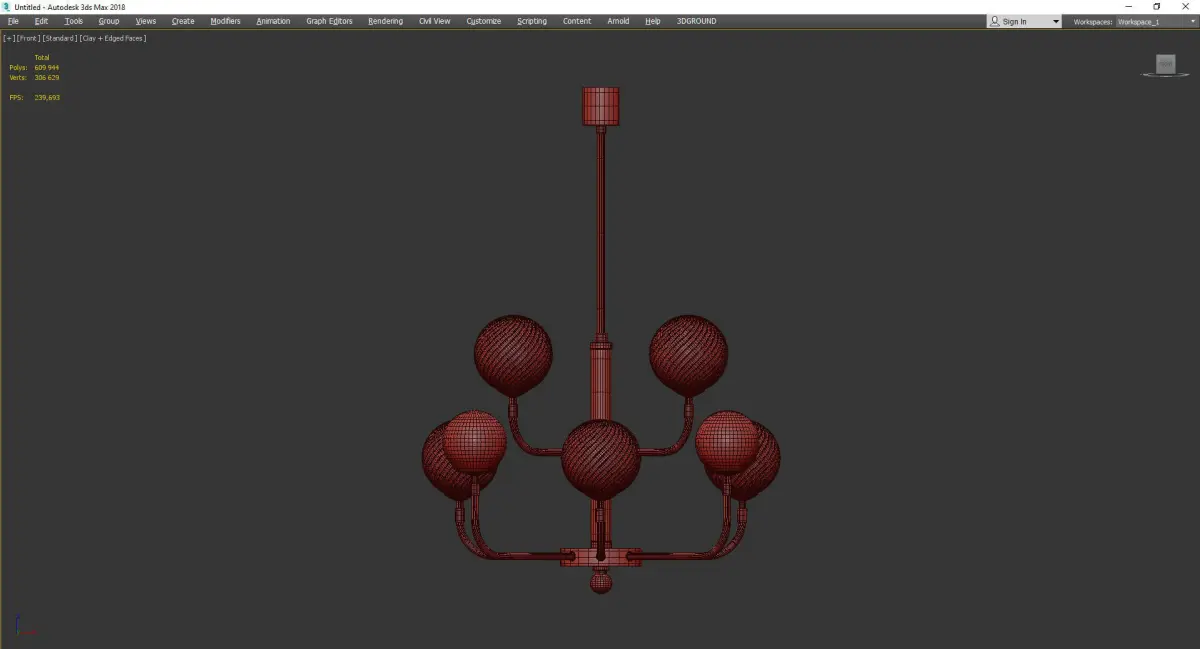The height and width of the screenshot is (649, 1200).
Task: Select the chandelier ceiling mount cylinder
Action: tap(601, 106)
